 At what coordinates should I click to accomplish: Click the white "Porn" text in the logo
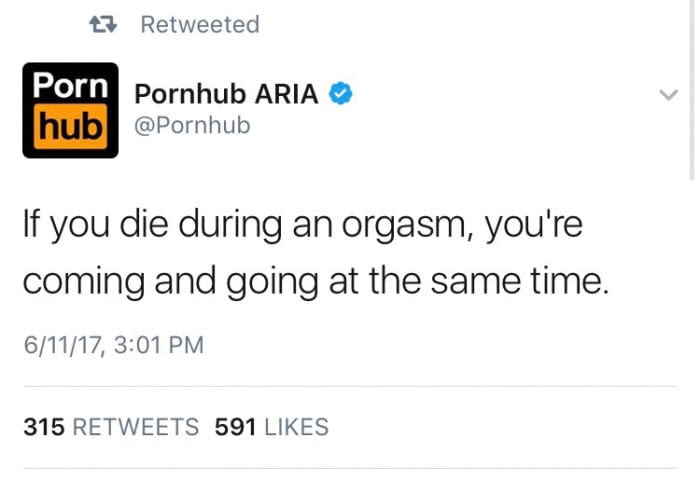[x=71, y=84]
